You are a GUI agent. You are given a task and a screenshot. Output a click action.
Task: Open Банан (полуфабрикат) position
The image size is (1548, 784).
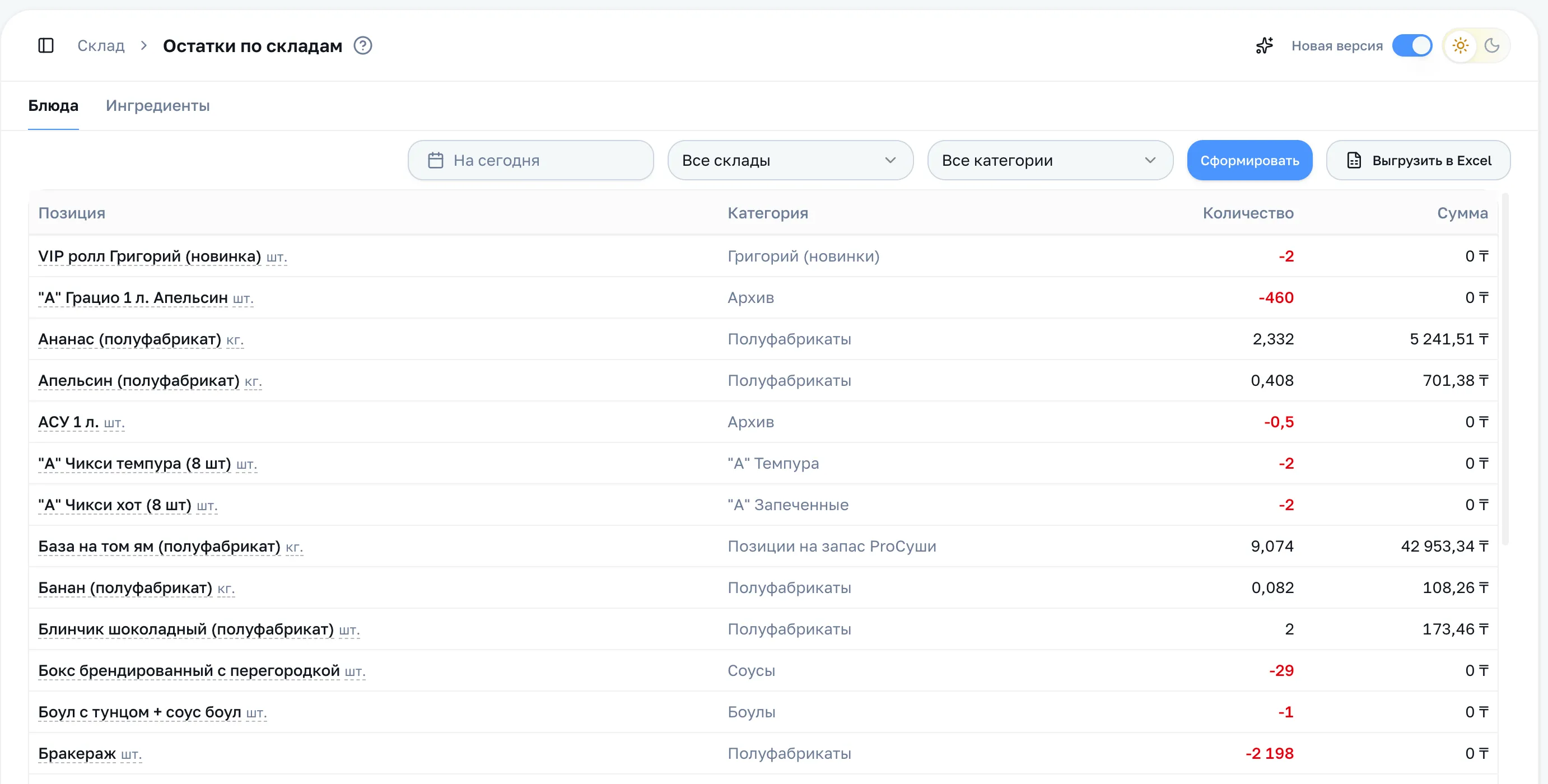click(125, 588)
